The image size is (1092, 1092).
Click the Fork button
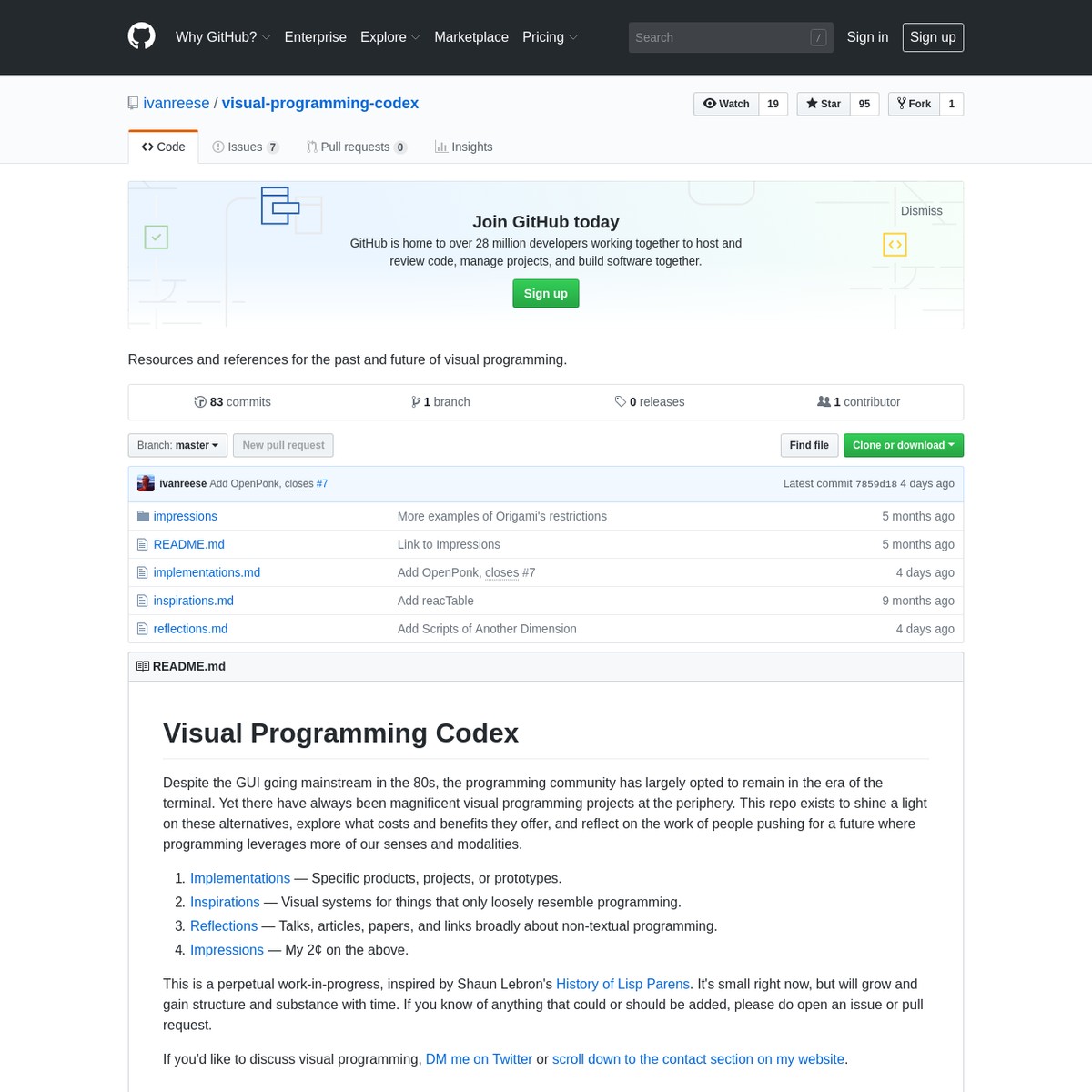[914, 104]
